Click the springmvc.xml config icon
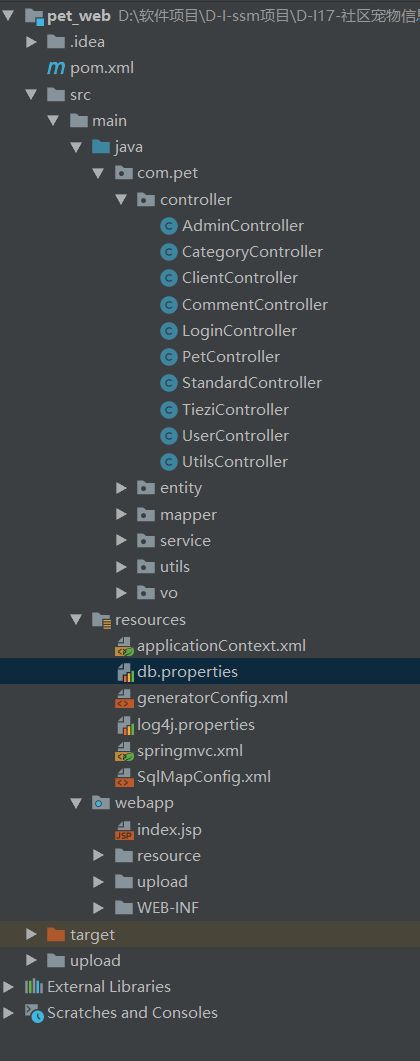The width and height of the screenshot is (420, 1061). tap(124, 751)
